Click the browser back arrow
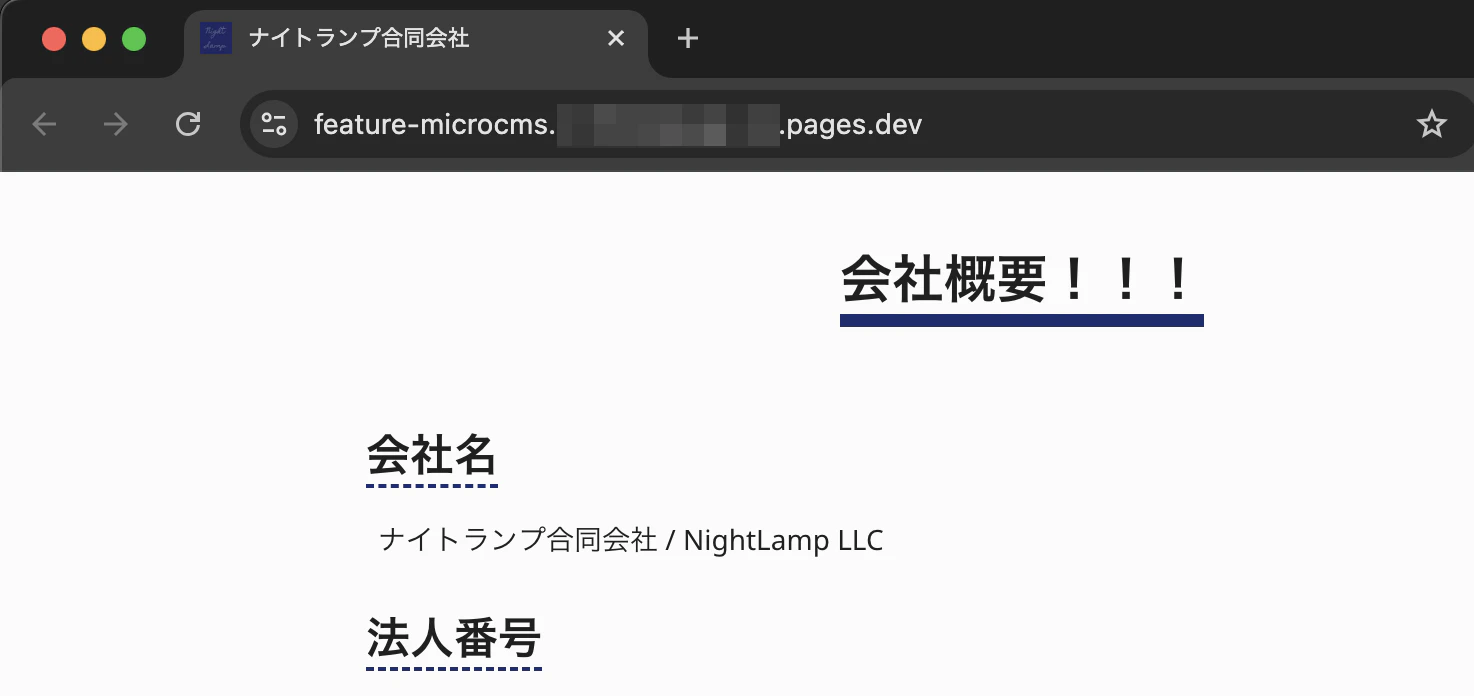The height and width of the screenshot is (696, 1474). click(x=44, y=124)
